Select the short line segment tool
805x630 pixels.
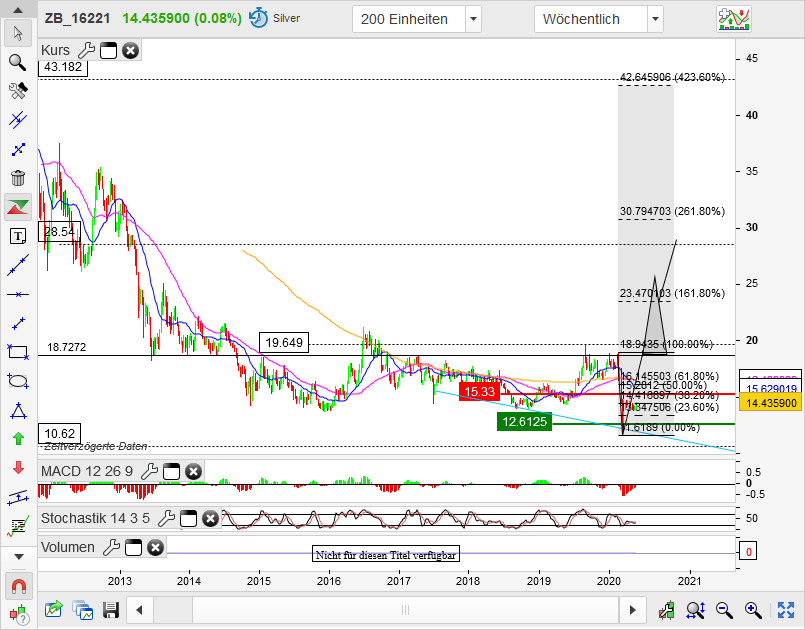click(18, 323)
